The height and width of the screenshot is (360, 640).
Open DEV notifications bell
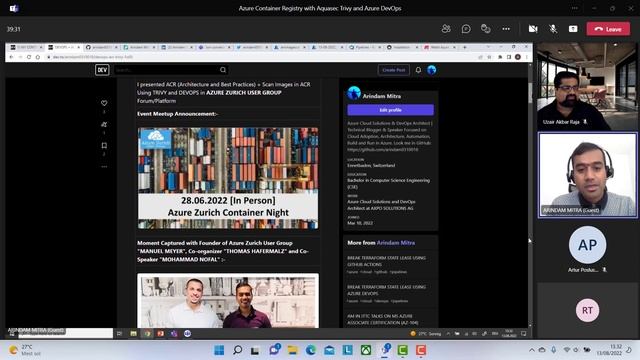(418, 70)
